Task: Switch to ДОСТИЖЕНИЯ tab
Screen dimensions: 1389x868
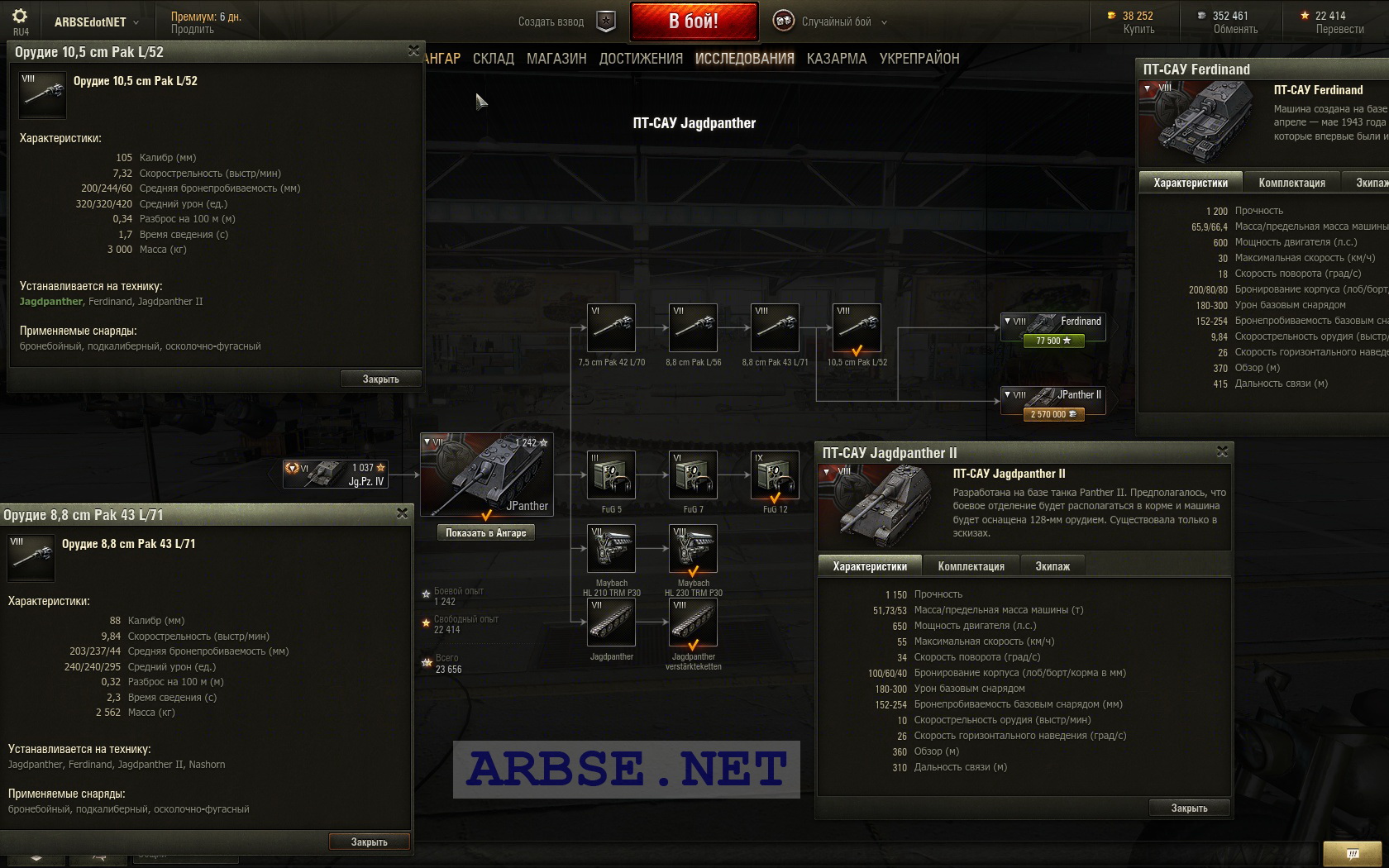Action: [641, 59]
